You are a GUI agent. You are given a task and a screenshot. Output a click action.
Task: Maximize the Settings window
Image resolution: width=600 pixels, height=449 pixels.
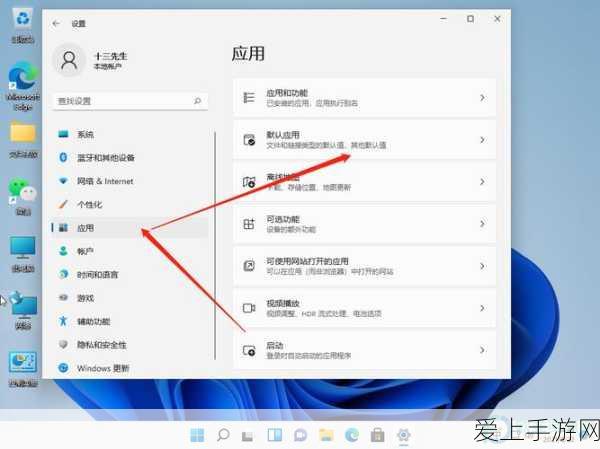click(x=470, y=19)
